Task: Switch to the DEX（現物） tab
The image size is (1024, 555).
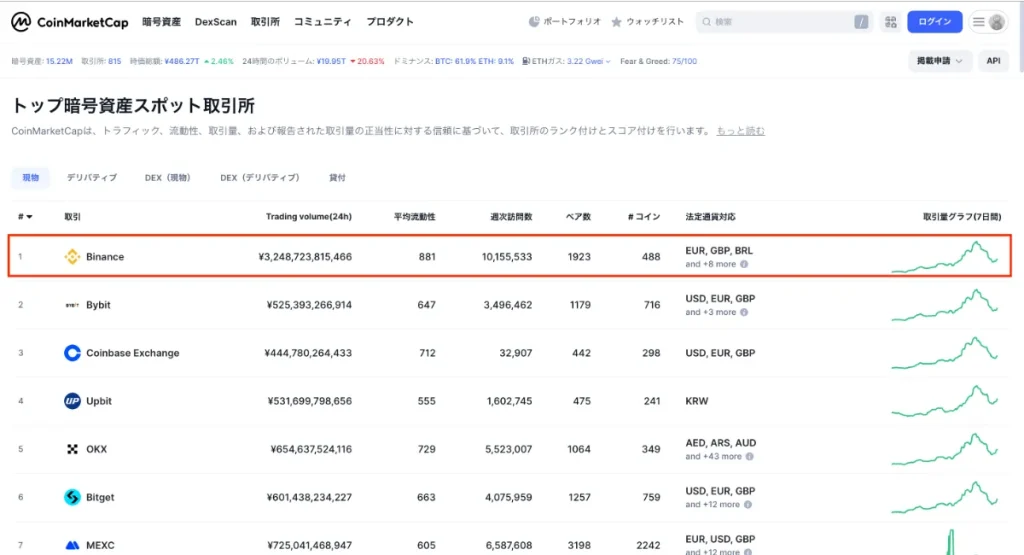Action: click(x=168, y=178)
